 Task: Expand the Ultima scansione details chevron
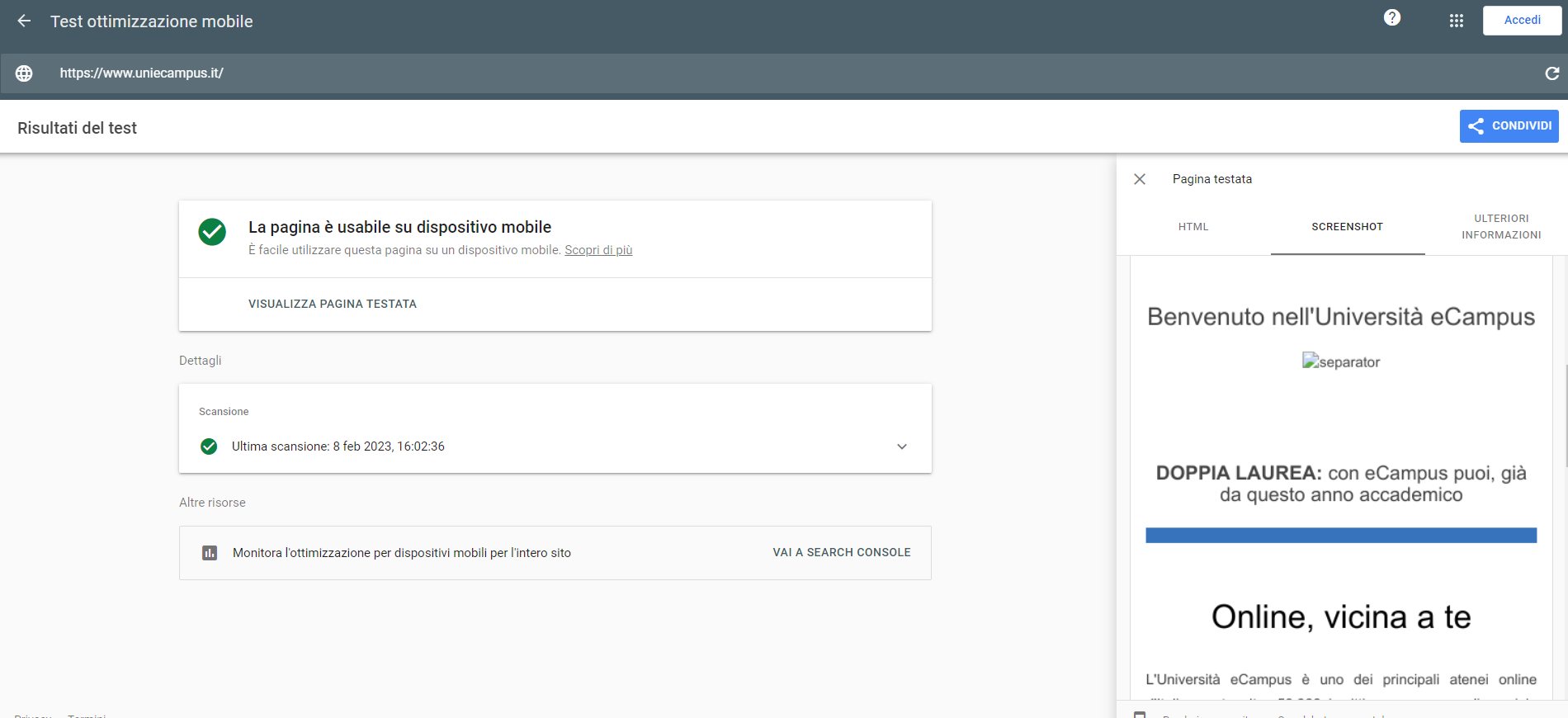pyautogui.click(x=902, y=446)
